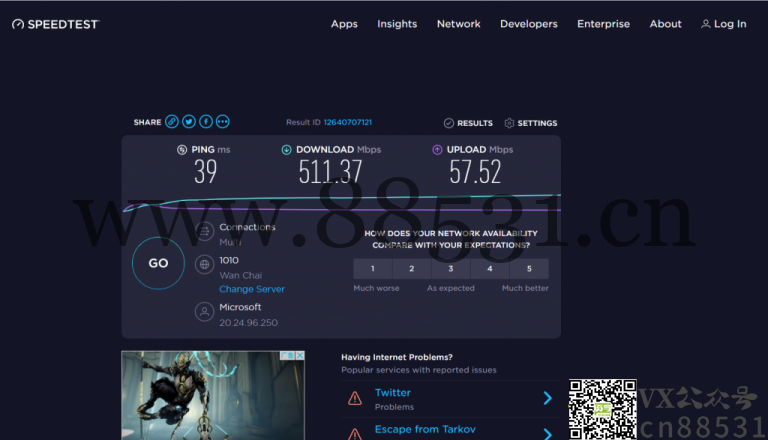Screen dimensions: 768x440
Task: Click the Speedtest logo
Action: coord(56,24)
